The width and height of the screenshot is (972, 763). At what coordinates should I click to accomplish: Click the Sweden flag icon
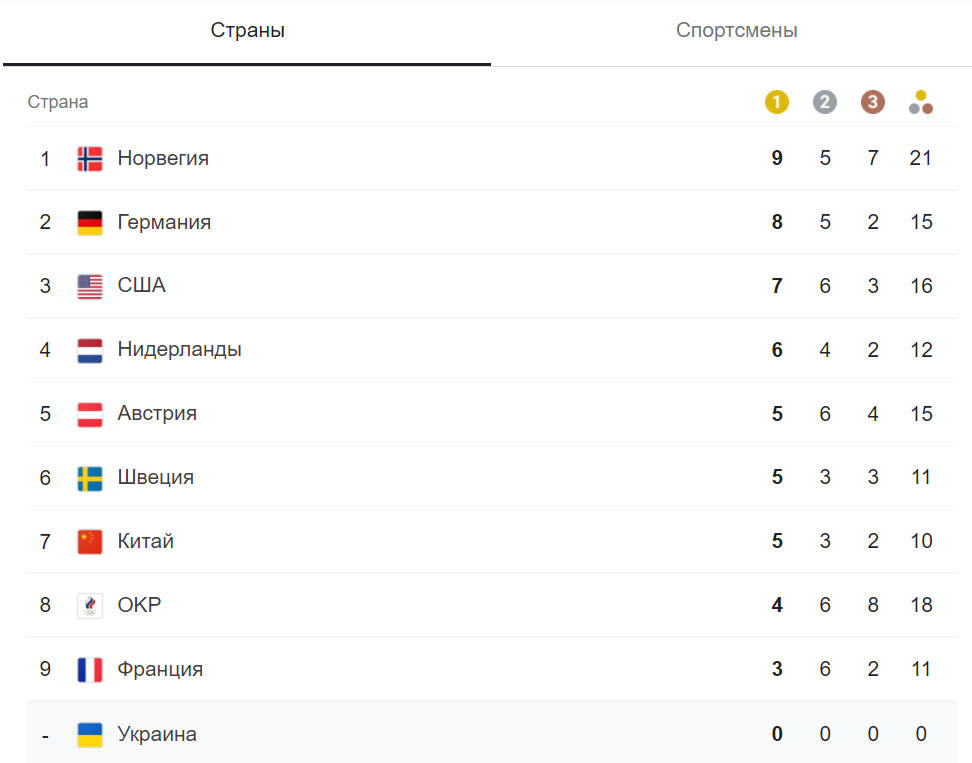click(90, 478)
